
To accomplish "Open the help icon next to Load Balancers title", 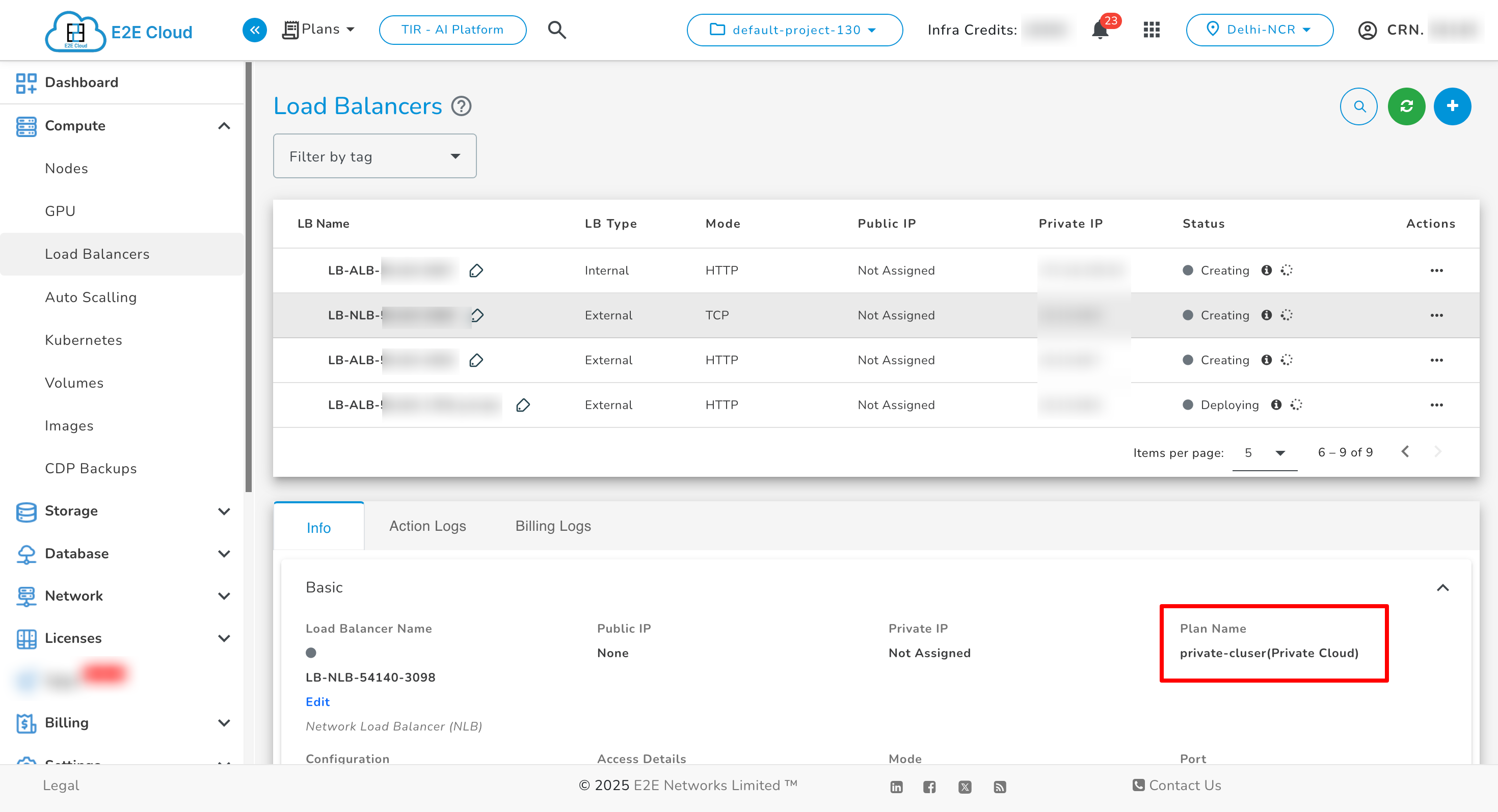I will click(461, 106).
